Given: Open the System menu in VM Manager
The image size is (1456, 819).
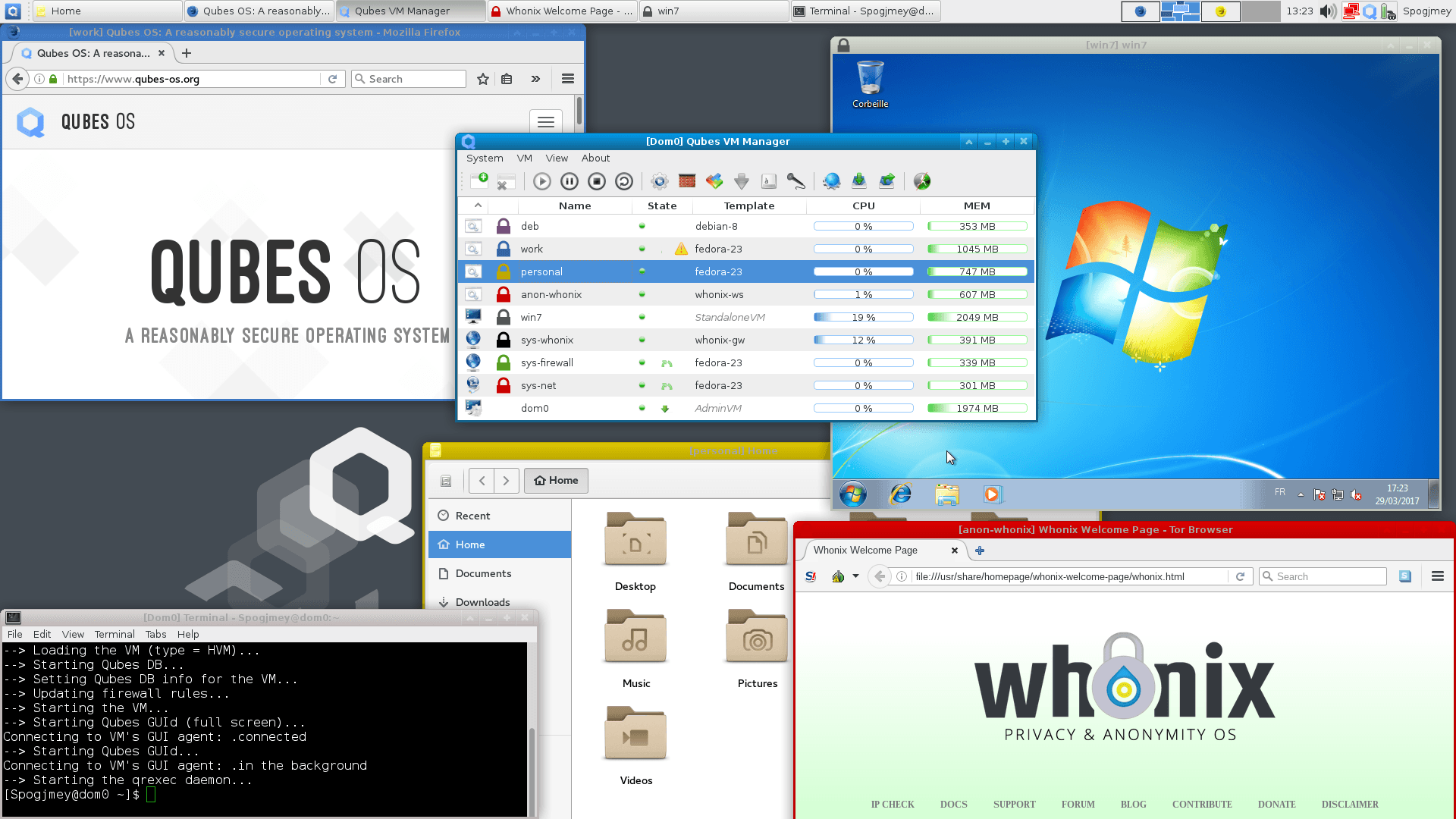Looking at the screenshot, I should pos(485,158).
